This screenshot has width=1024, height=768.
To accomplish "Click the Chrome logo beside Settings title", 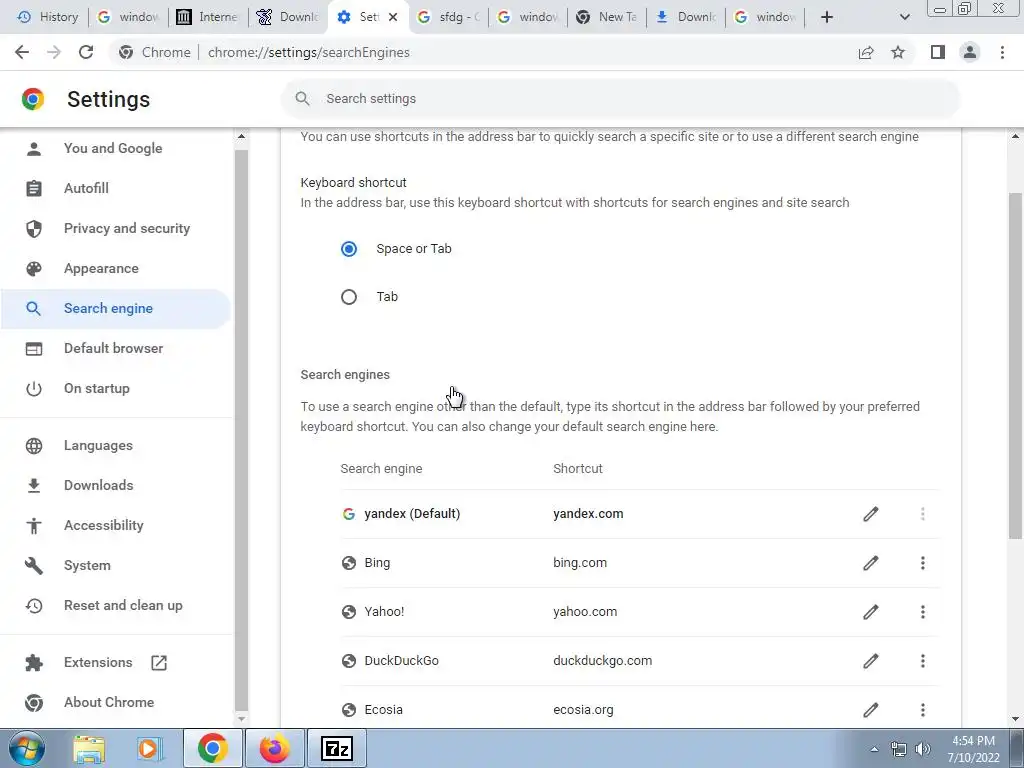I will (33, 99).
